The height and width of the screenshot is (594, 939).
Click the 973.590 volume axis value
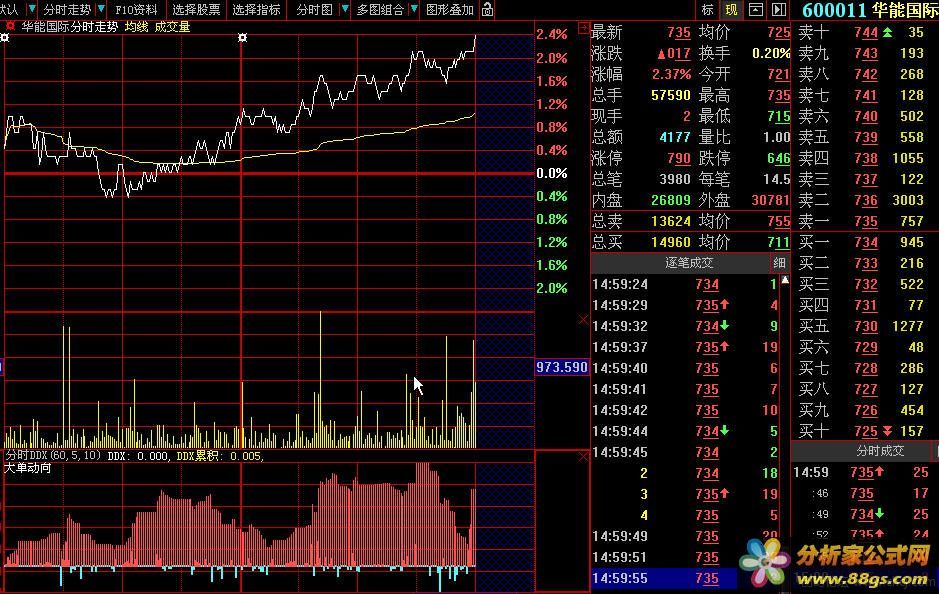pyautogui.click(x=562, y=366)
